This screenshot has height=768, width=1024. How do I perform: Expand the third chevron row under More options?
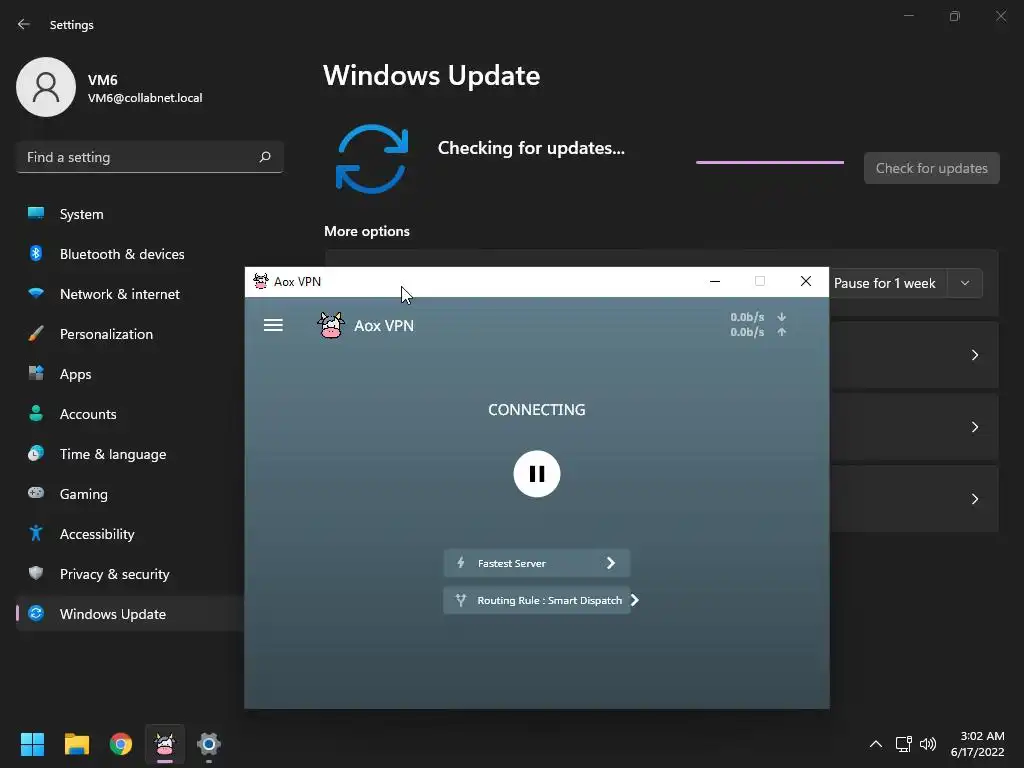pos(974,499)
